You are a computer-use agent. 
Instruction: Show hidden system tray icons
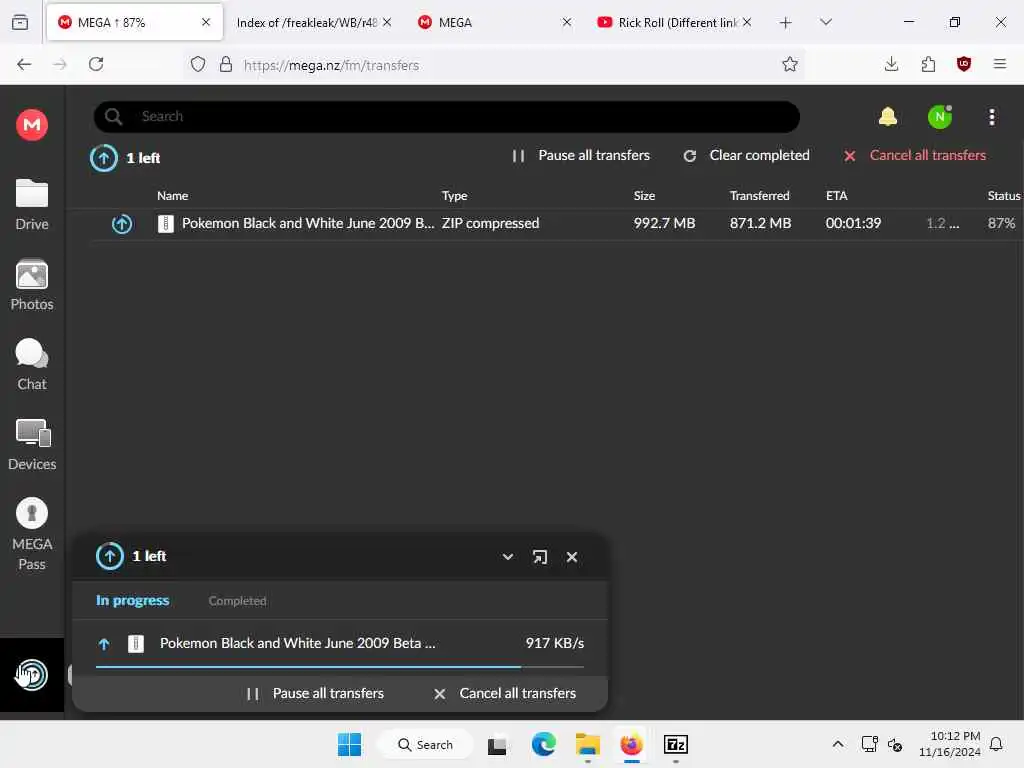[838, 744]
